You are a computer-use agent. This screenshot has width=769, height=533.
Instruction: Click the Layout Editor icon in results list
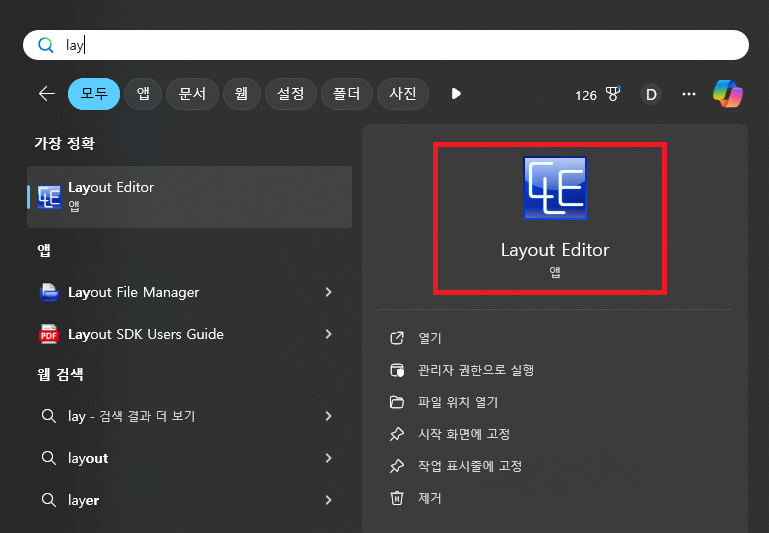click(49, 197)
